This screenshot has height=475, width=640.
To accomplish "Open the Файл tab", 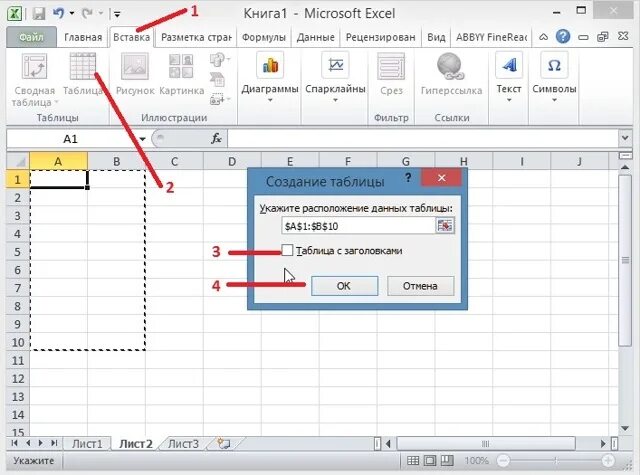I will [x=31, y=37].
